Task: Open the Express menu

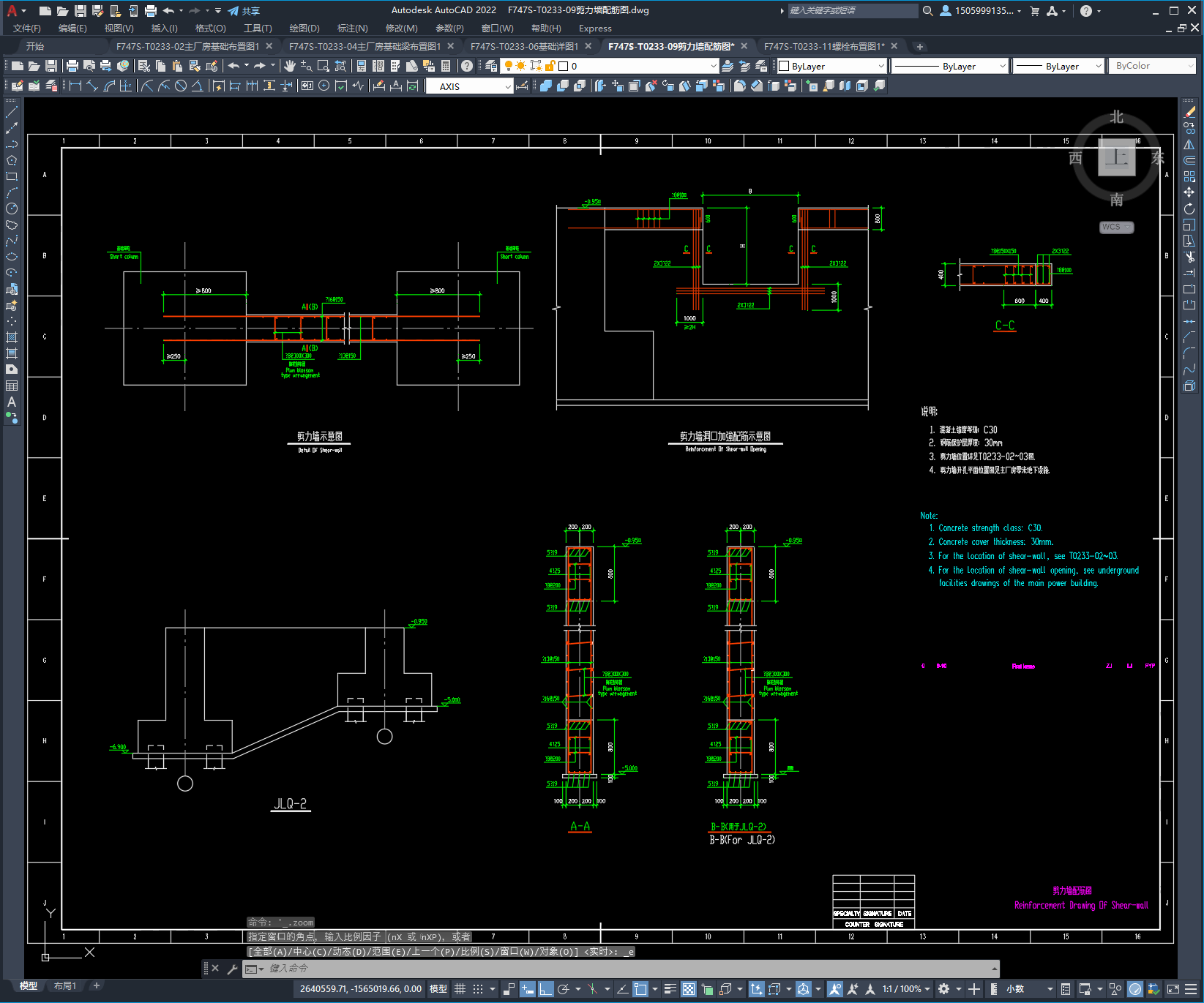Action: pyautogui.click(x=595, y=29)
